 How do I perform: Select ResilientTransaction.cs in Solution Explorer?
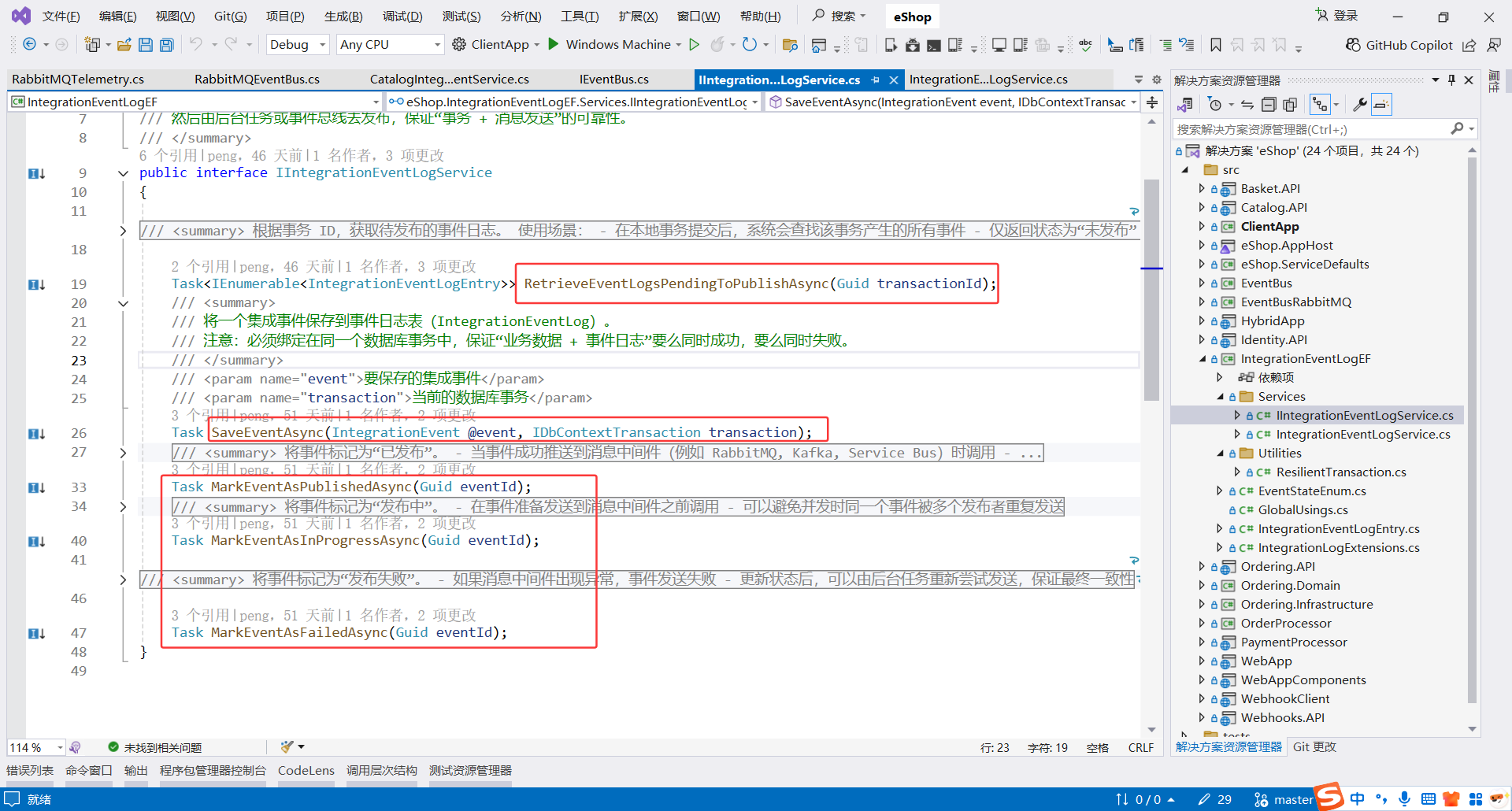point(1341,472)
